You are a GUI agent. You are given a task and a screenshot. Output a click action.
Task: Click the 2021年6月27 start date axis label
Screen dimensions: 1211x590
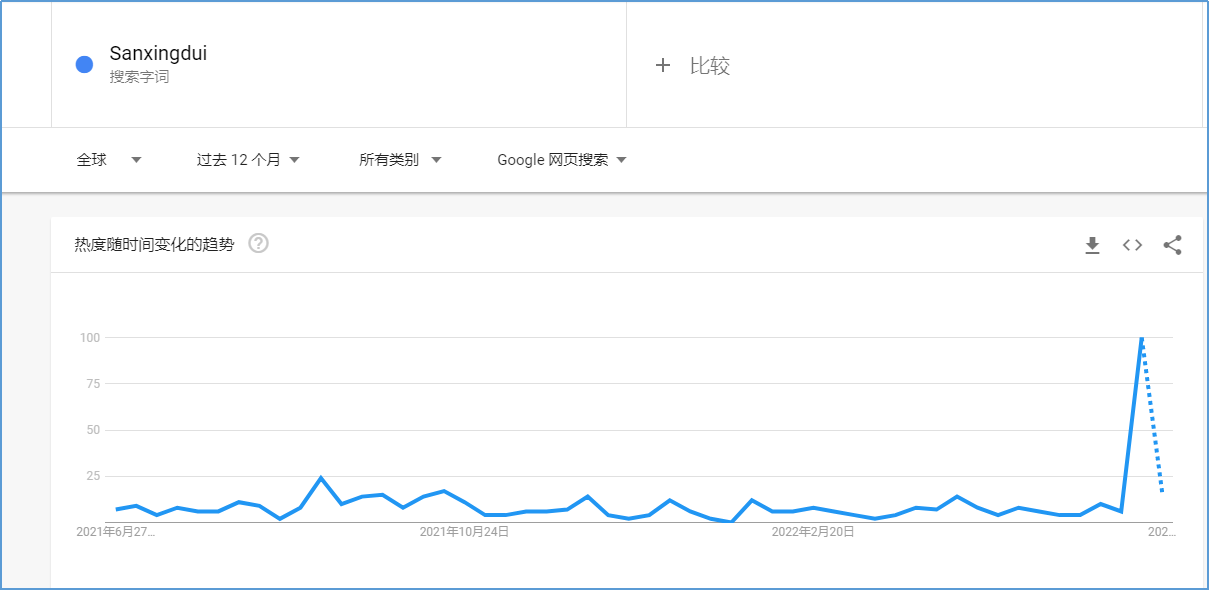pyautogui.click(x=115, y=532)
